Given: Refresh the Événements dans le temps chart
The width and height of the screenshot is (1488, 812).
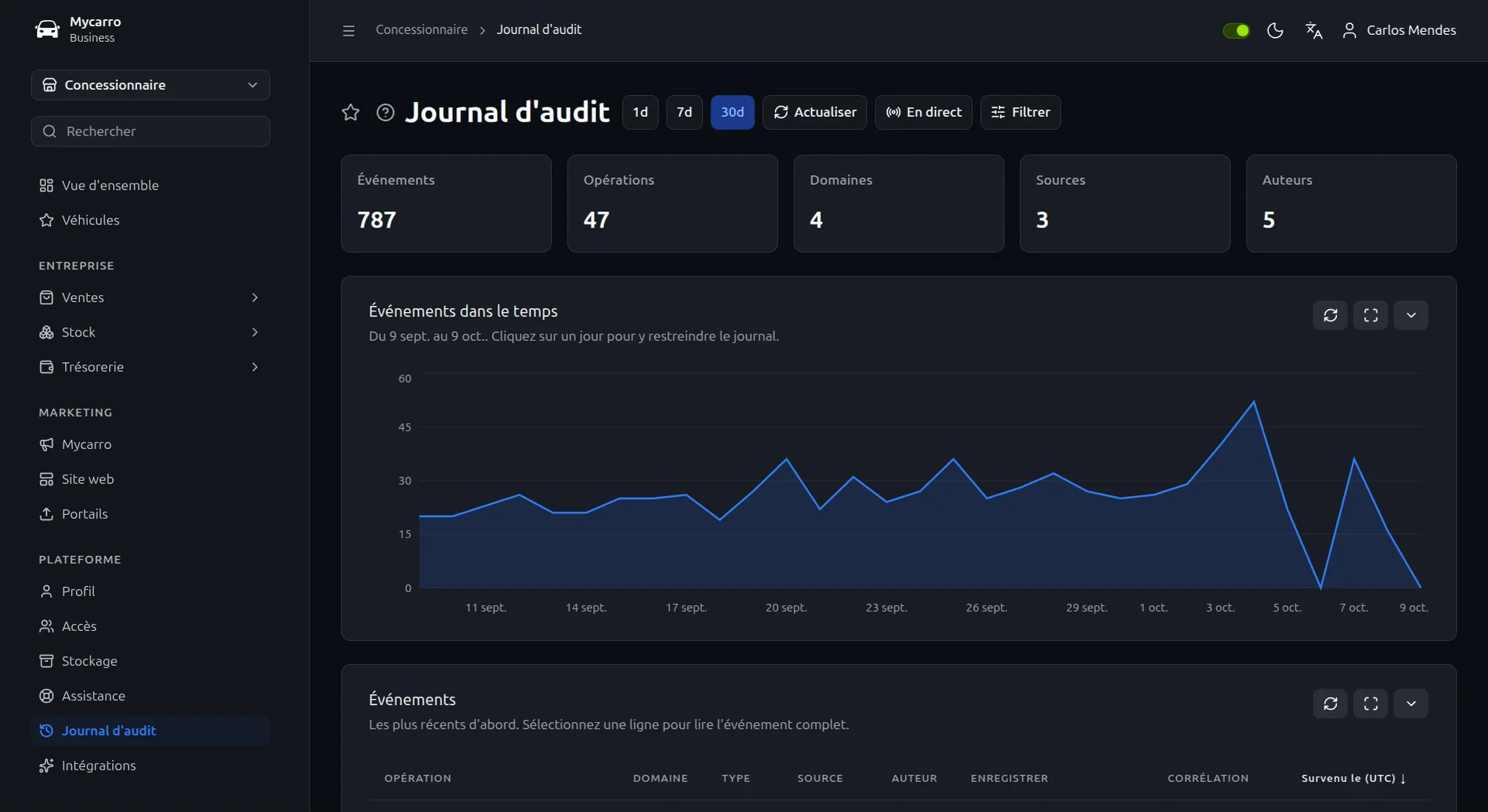Looking at the screenshot, I should [x=1331, y=315].
